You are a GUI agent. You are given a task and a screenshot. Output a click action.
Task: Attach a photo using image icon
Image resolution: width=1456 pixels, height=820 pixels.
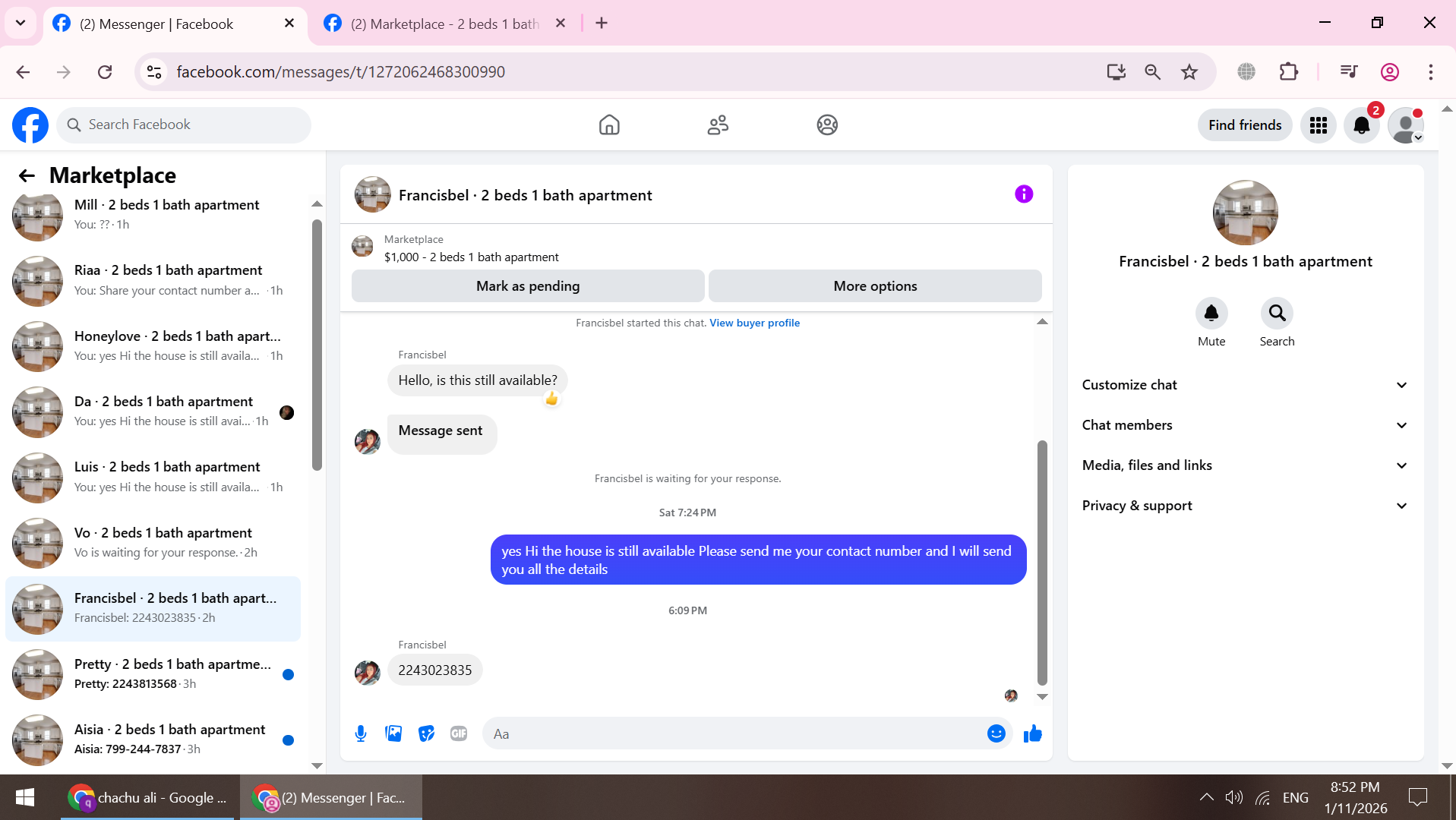(x=393, y=733)
